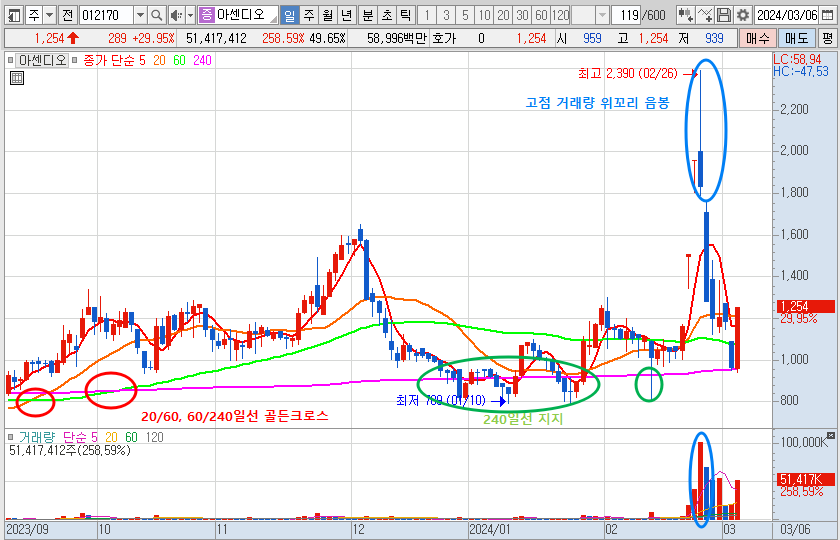Select the 틱 tick chart tab

404,15
